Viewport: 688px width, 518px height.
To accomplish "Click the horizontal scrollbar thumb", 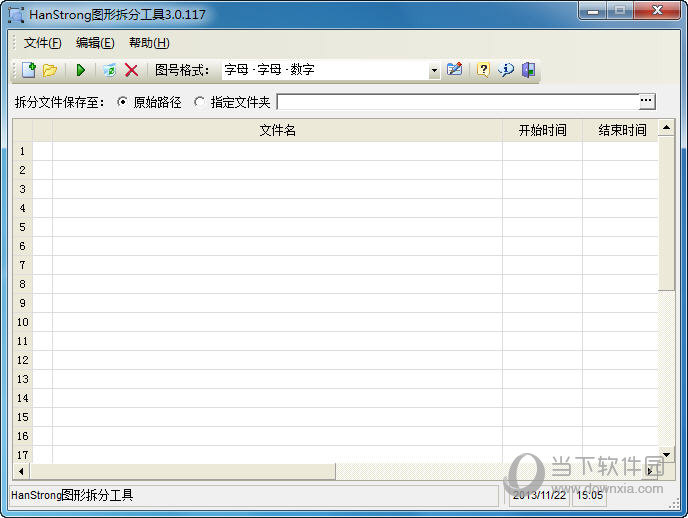I will tap(183, 472).
